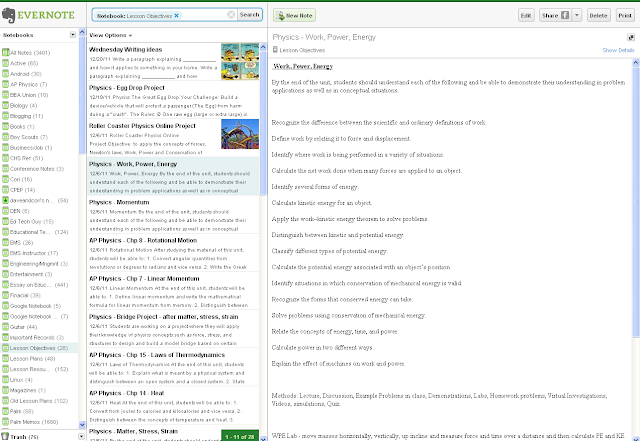The height and width of the screenshot is (441, 640).
Task: Click the notebooks sidebar scroll down arrow
Action: (82, 425)
